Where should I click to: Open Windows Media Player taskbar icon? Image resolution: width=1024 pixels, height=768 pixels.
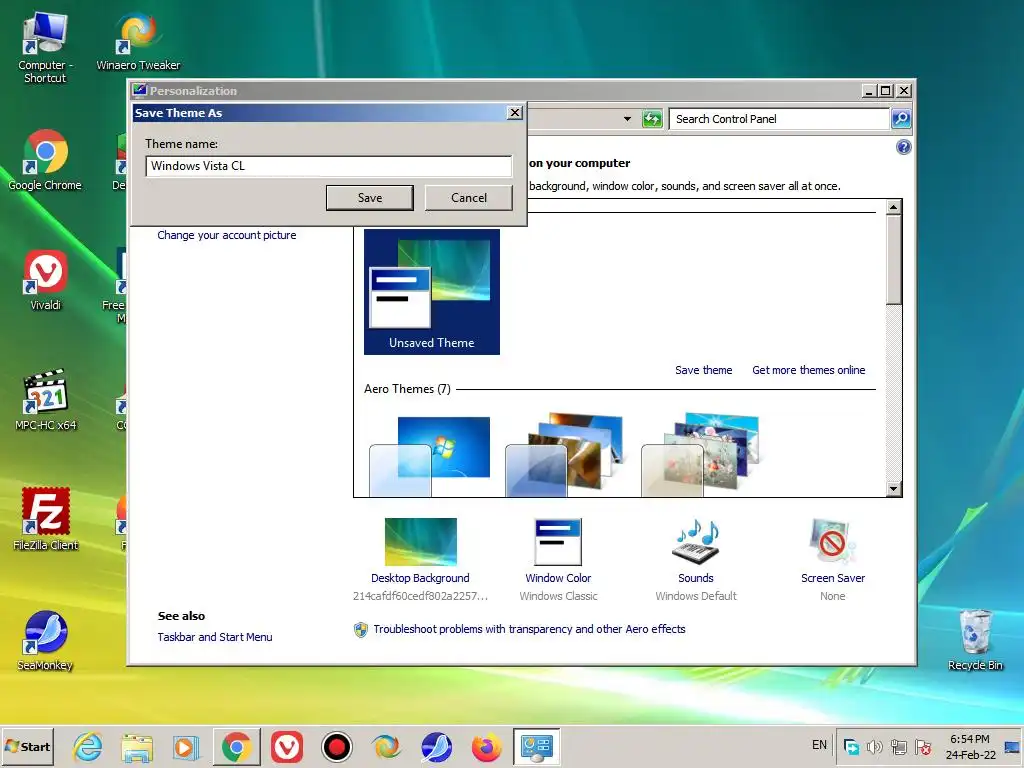(x=185, y=747)
